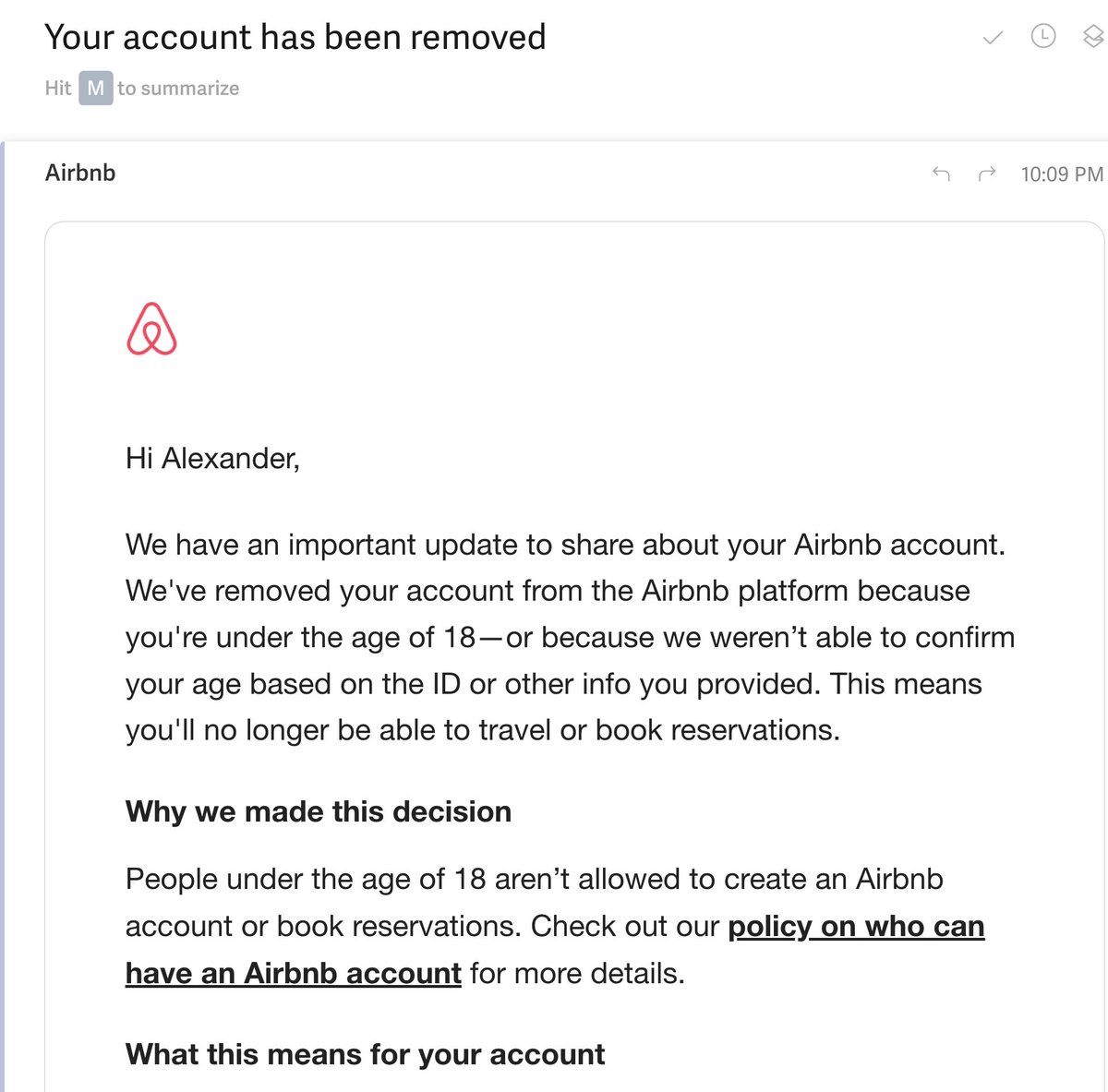The height and width of the screenshot is (1092, 1108).
Task: Click the stacked layers icon
Action: pyautogui.click(x=1093, y=37)
